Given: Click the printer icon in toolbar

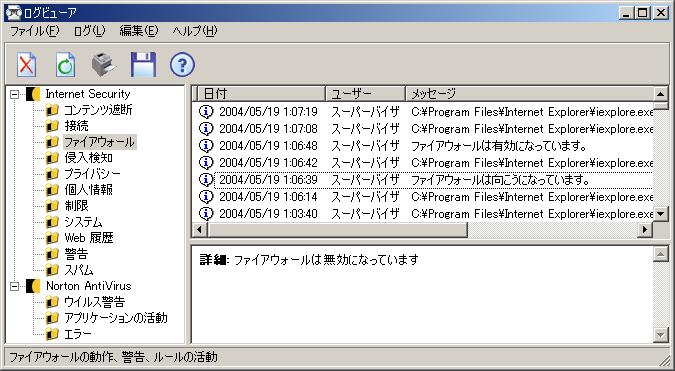Looking at the screenshot, I should [x=104, y=65].
